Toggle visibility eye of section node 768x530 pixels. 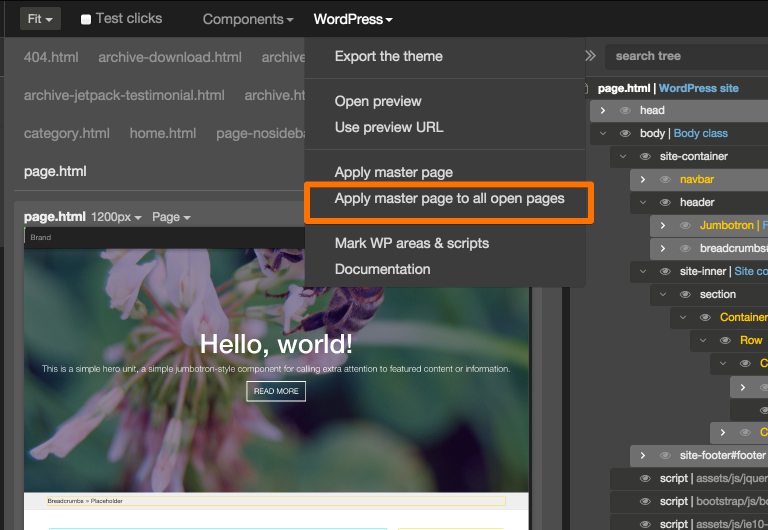685,294
